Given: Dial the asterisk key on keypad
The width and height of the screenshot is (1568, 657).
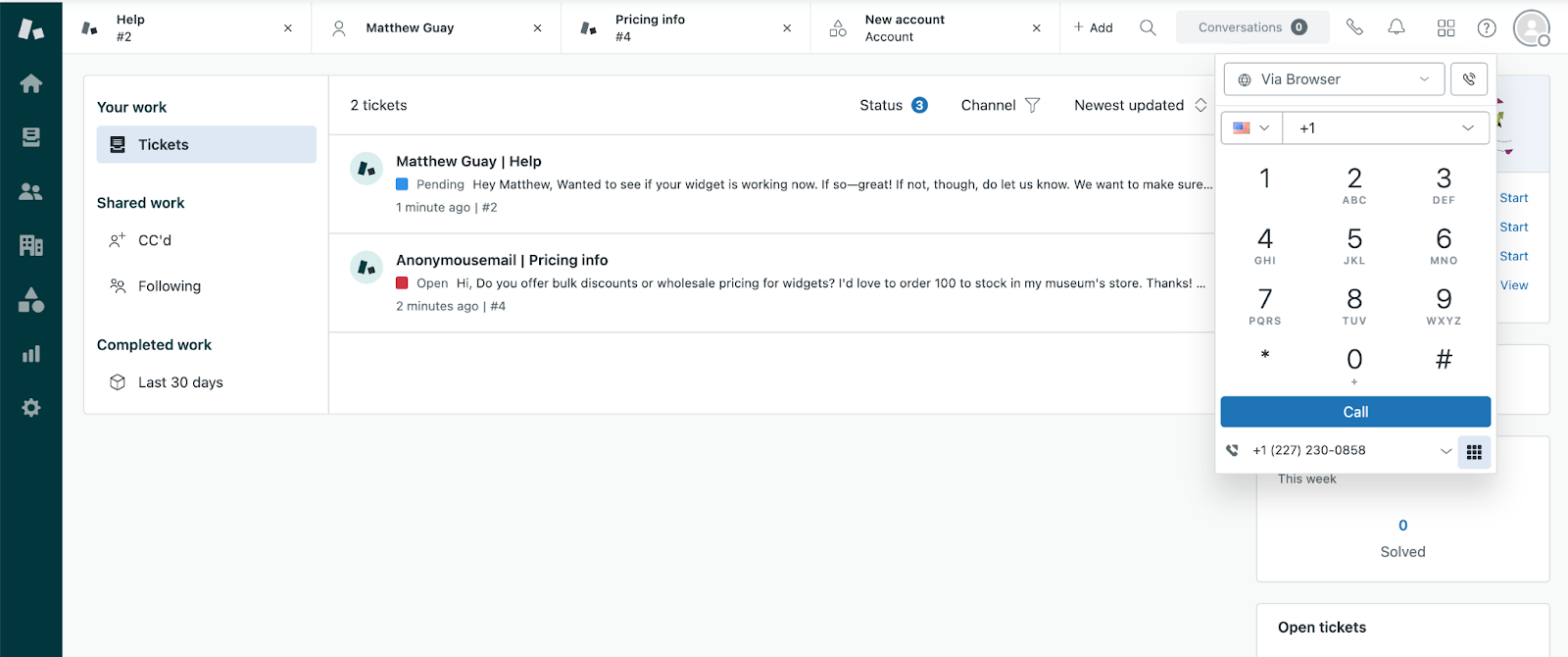Looking at the screenshot, I should [1265, 357].
